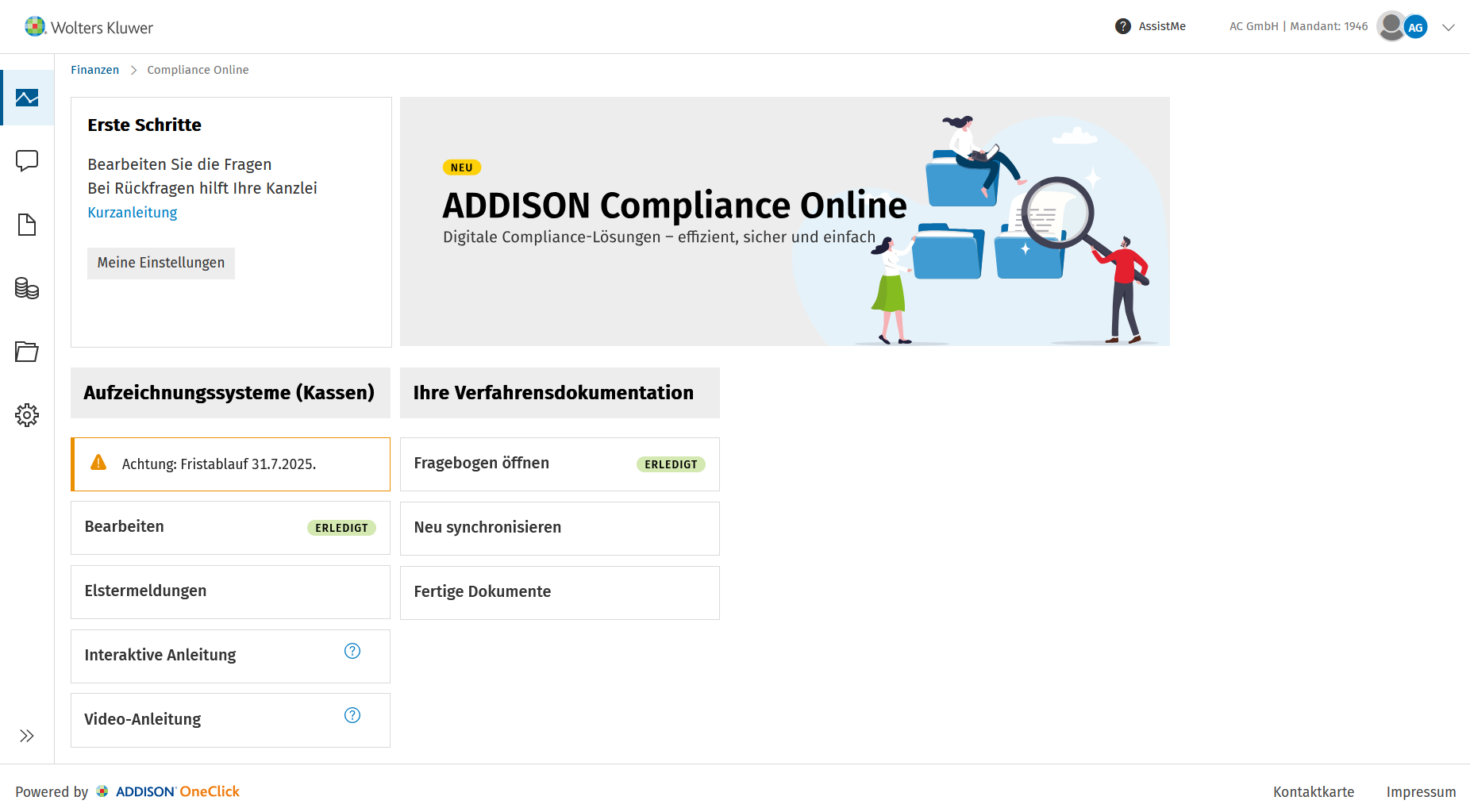Click the ADDISON OneClick logo
This screenshot has height=812, width=1470.
point(167,791)
